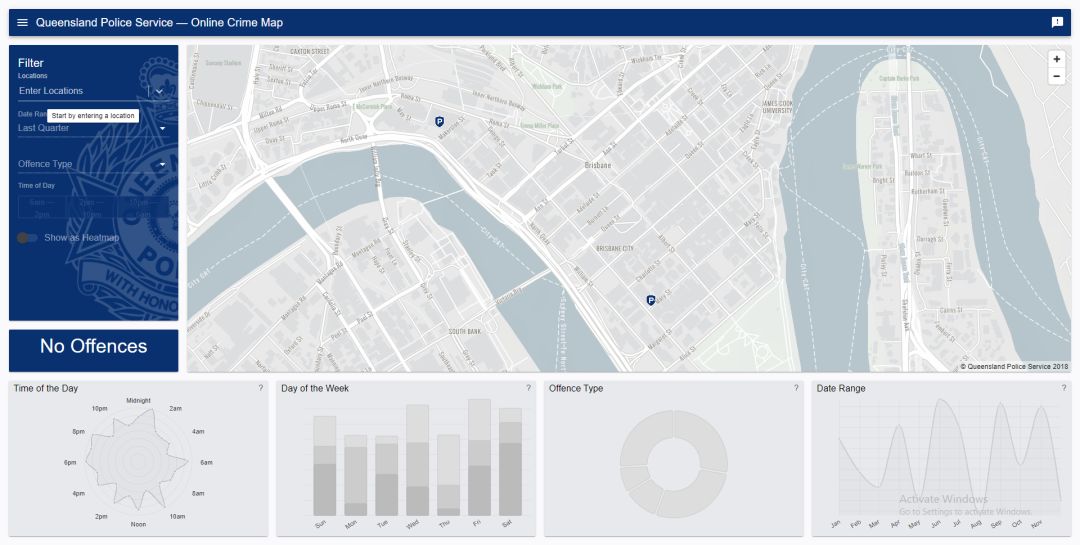Open help for Day of the Week chart

(x=528, y=388)
